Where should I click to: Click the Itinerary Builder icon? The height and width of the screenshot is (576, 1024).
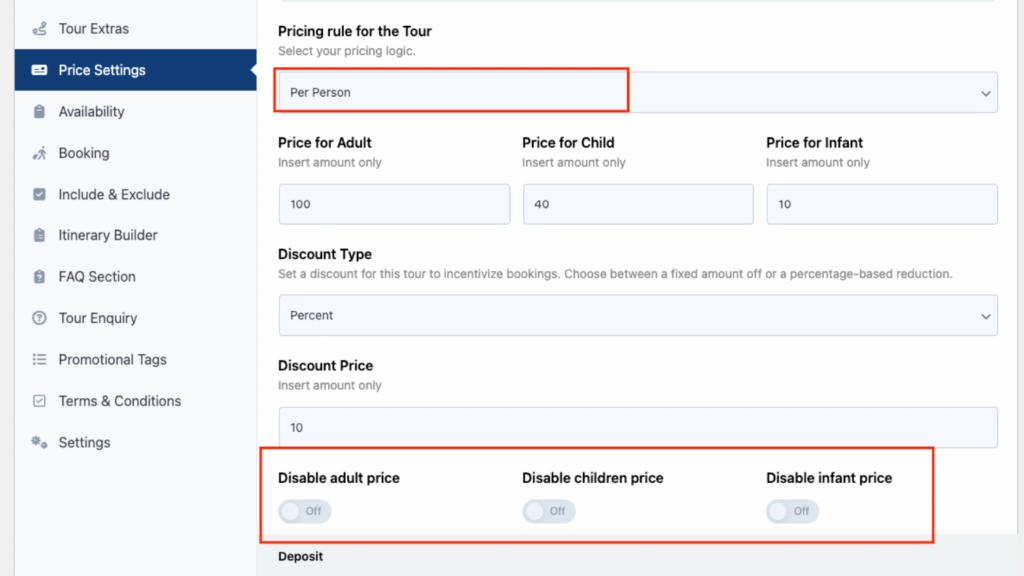39,235
